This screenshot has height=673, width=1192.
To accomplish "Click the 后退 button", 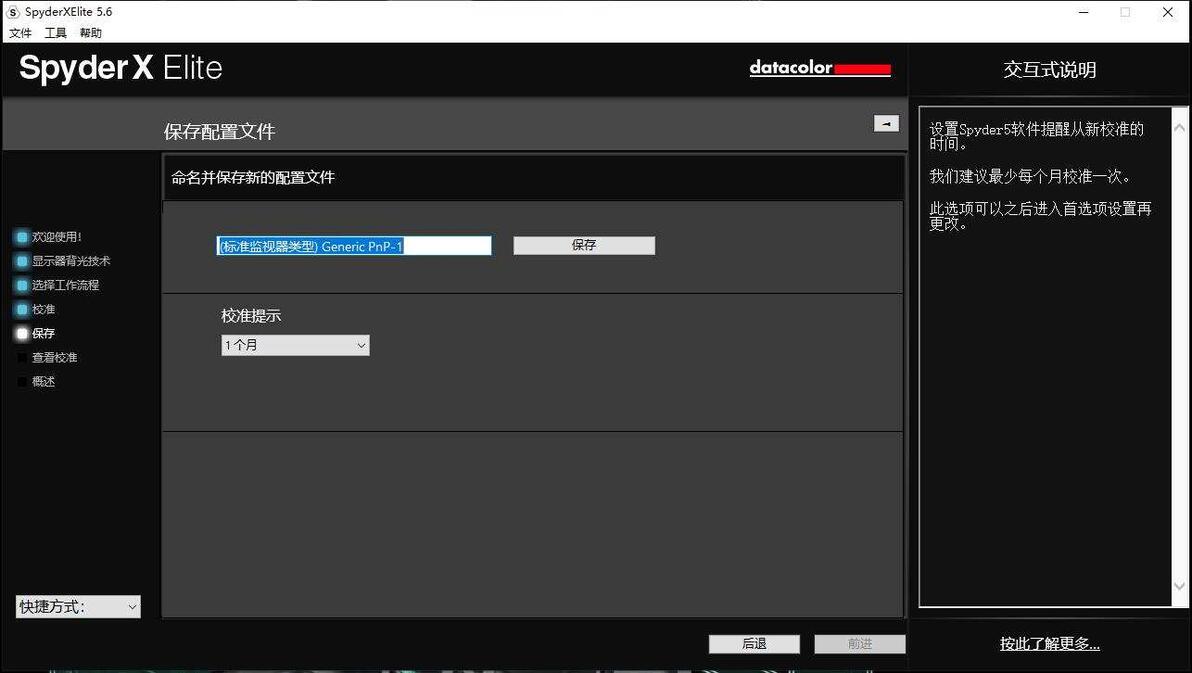I will [754, 644].
